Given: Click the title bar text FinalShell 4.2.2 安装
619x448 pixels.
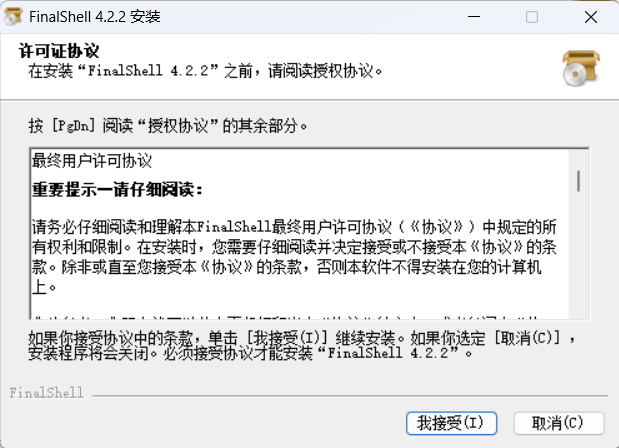Looking at the screenshot, I should point(95,17).
